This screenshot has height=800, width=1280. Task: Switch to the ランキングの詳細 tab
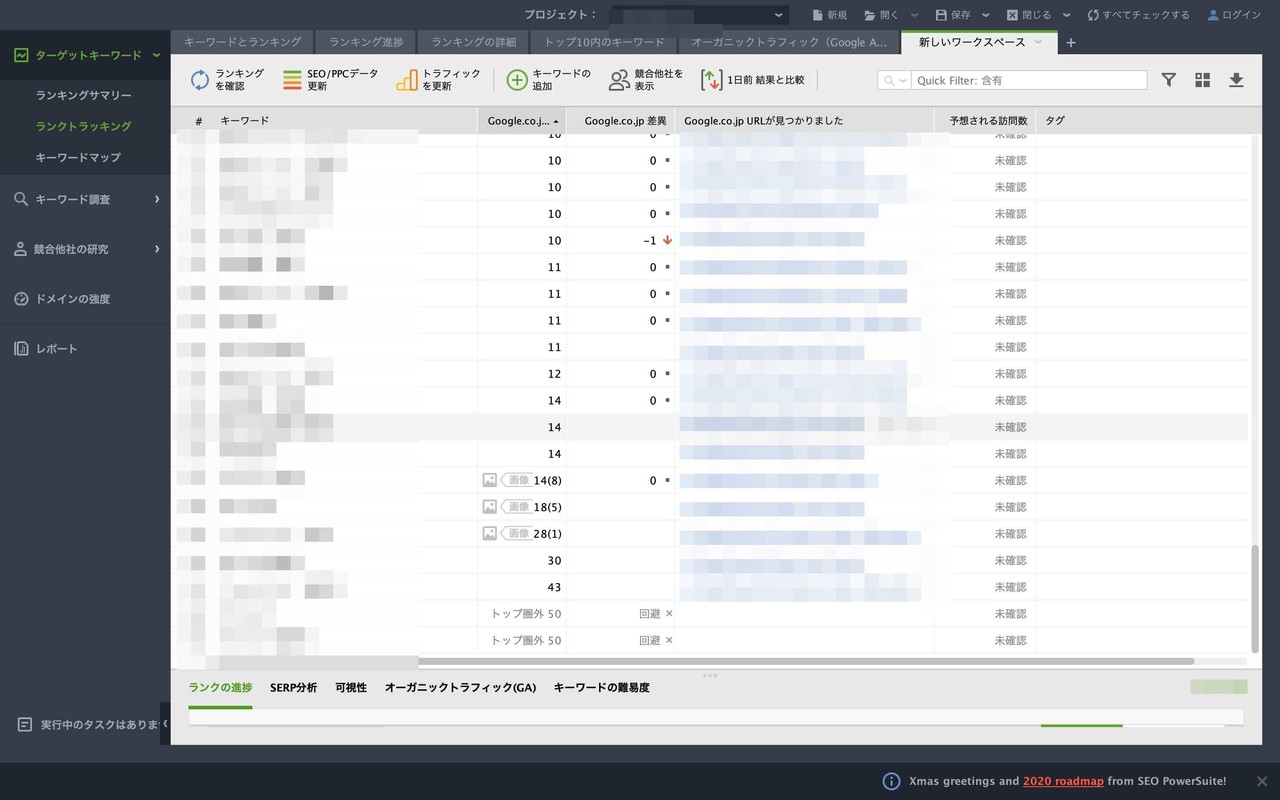(x=474, y=42)
